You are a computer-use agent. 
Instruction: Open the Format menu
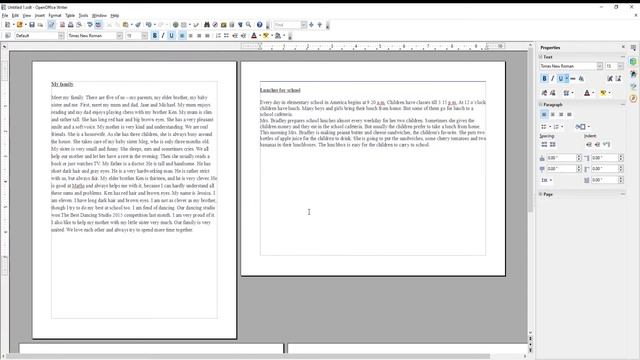pos(55,16)
